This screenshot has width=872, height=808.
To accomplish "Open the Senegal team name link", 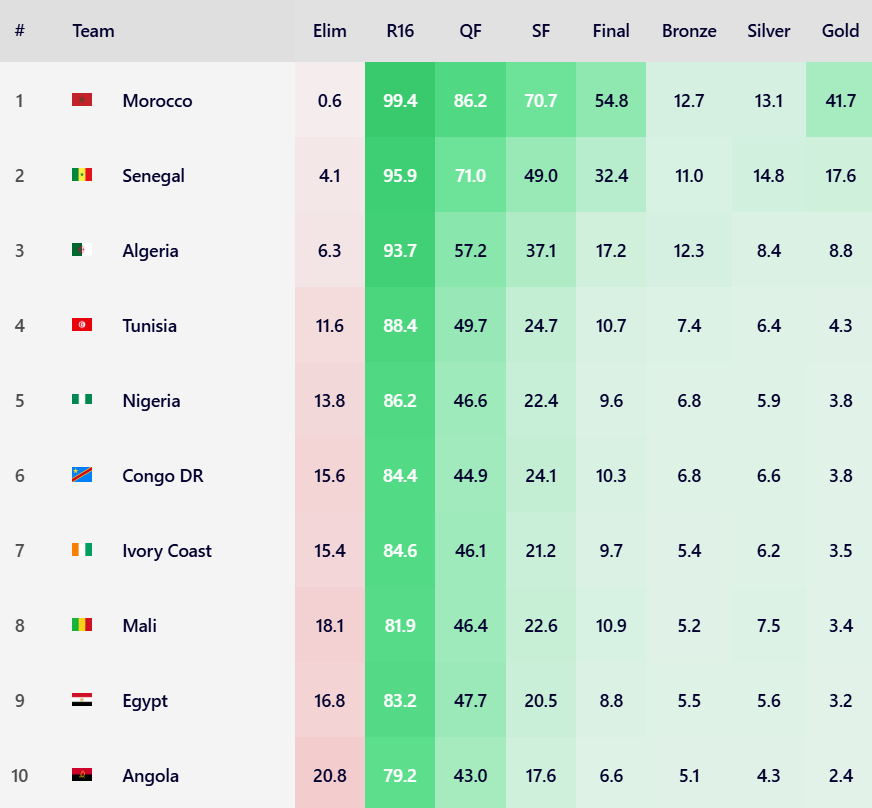I will (x=153, y=176).
